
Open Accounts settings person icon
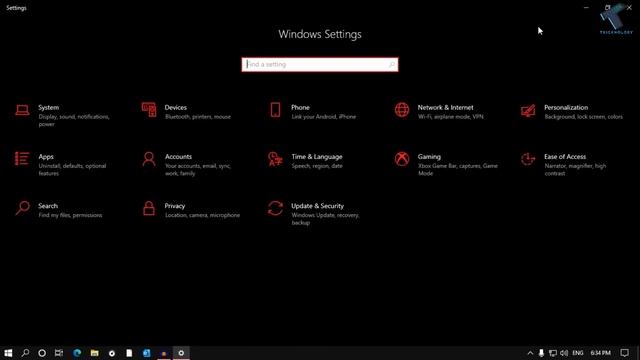(149, 159)
